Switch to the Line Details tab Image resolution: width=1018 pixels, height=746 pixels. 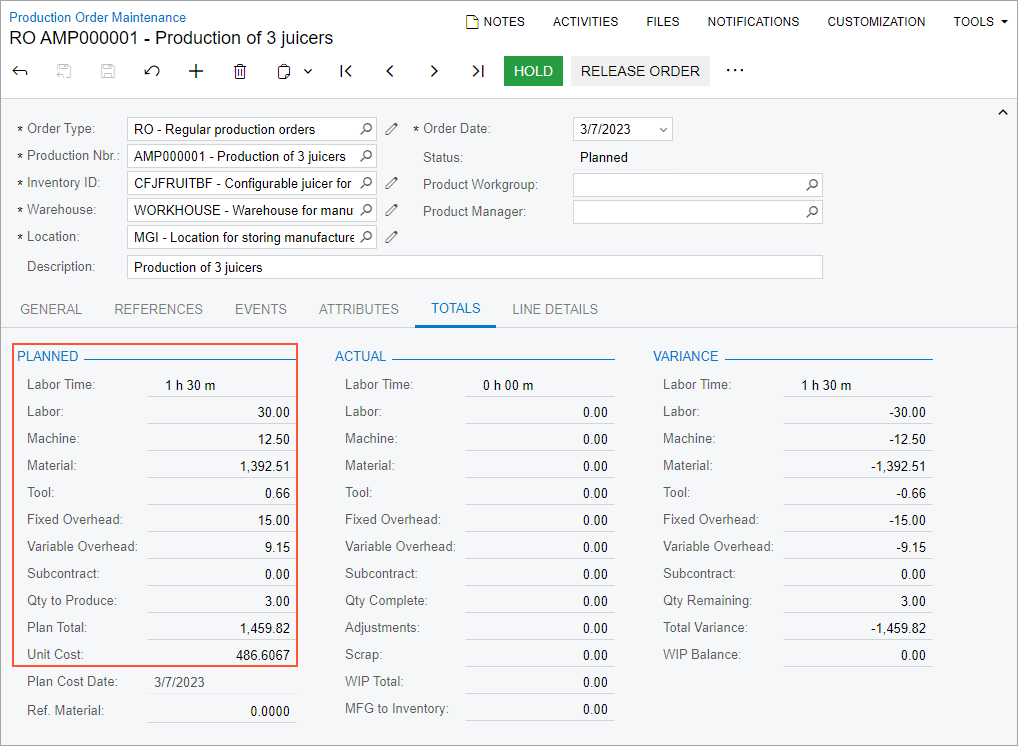[555, 309]
